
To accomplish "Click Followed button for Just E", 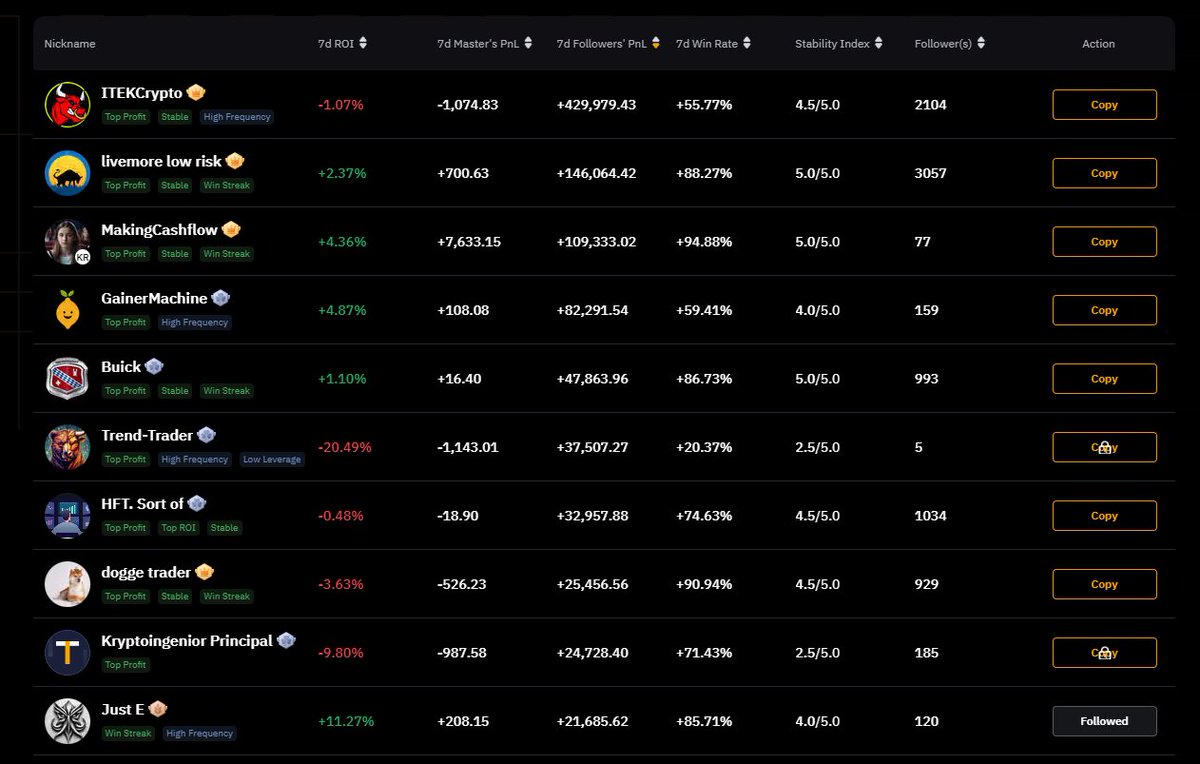I will tap(1104, 721).
